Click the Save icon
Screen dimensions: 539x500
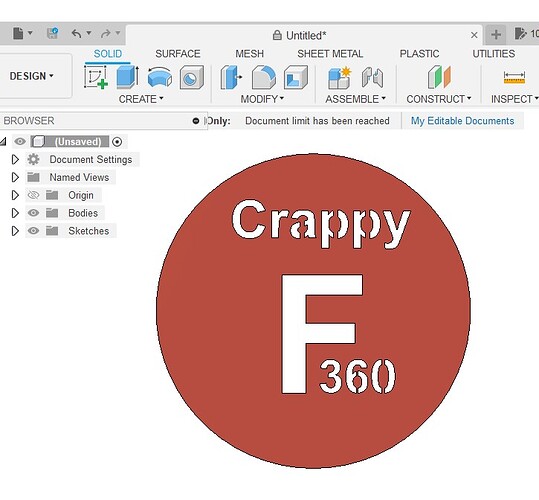pos(52,33)
